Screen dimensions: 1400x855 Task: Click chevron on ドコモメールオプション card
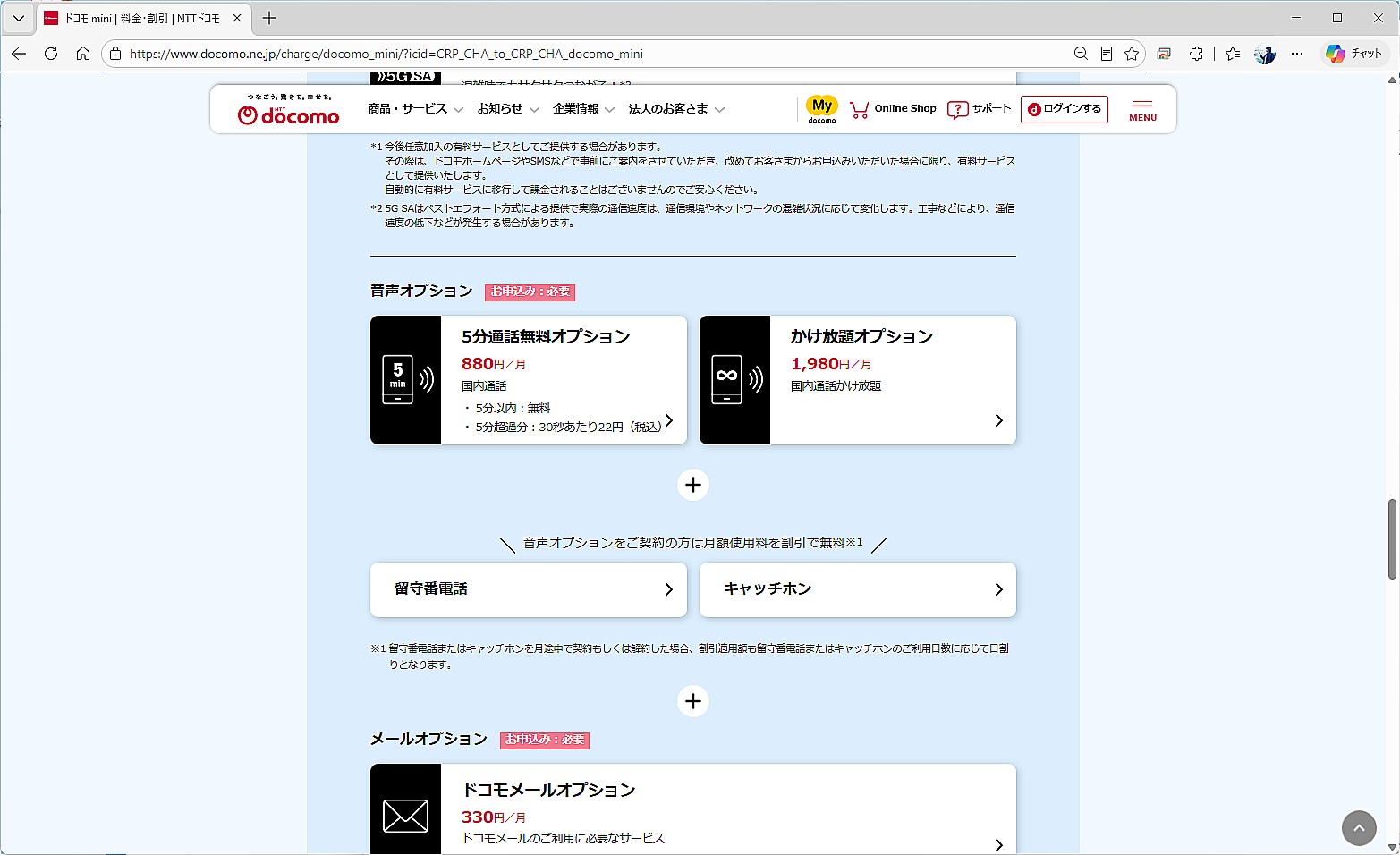point(998,845)
